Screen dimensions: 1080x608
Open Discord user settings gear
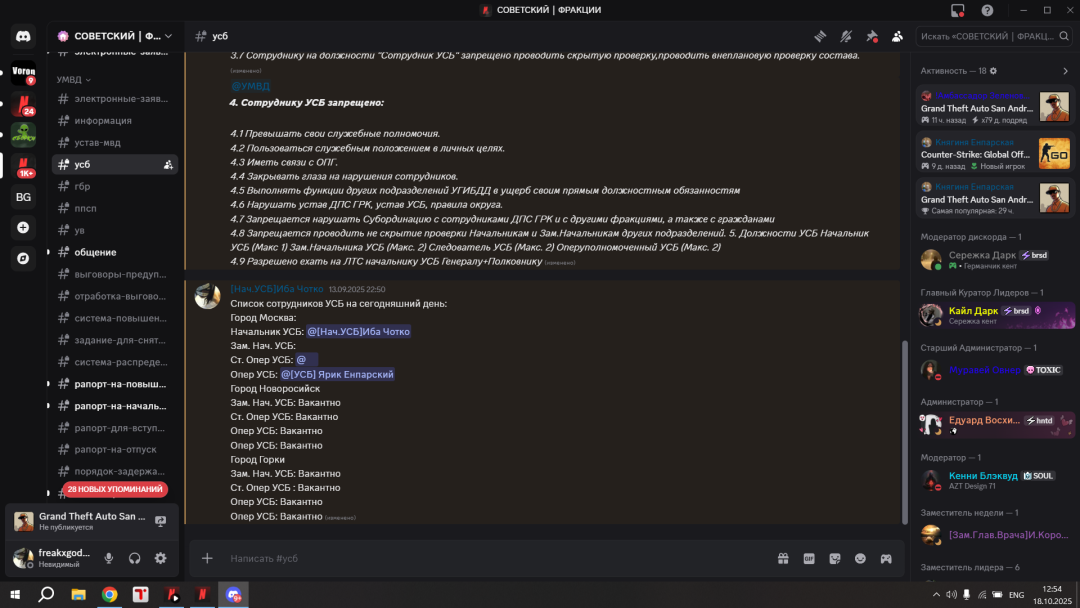160,558
